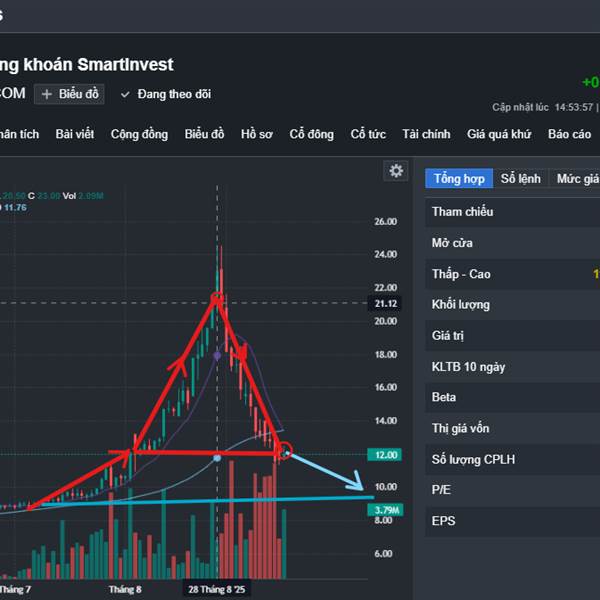Switch to Cộng đồng tab
600x600 pixels.
(139, 134)
